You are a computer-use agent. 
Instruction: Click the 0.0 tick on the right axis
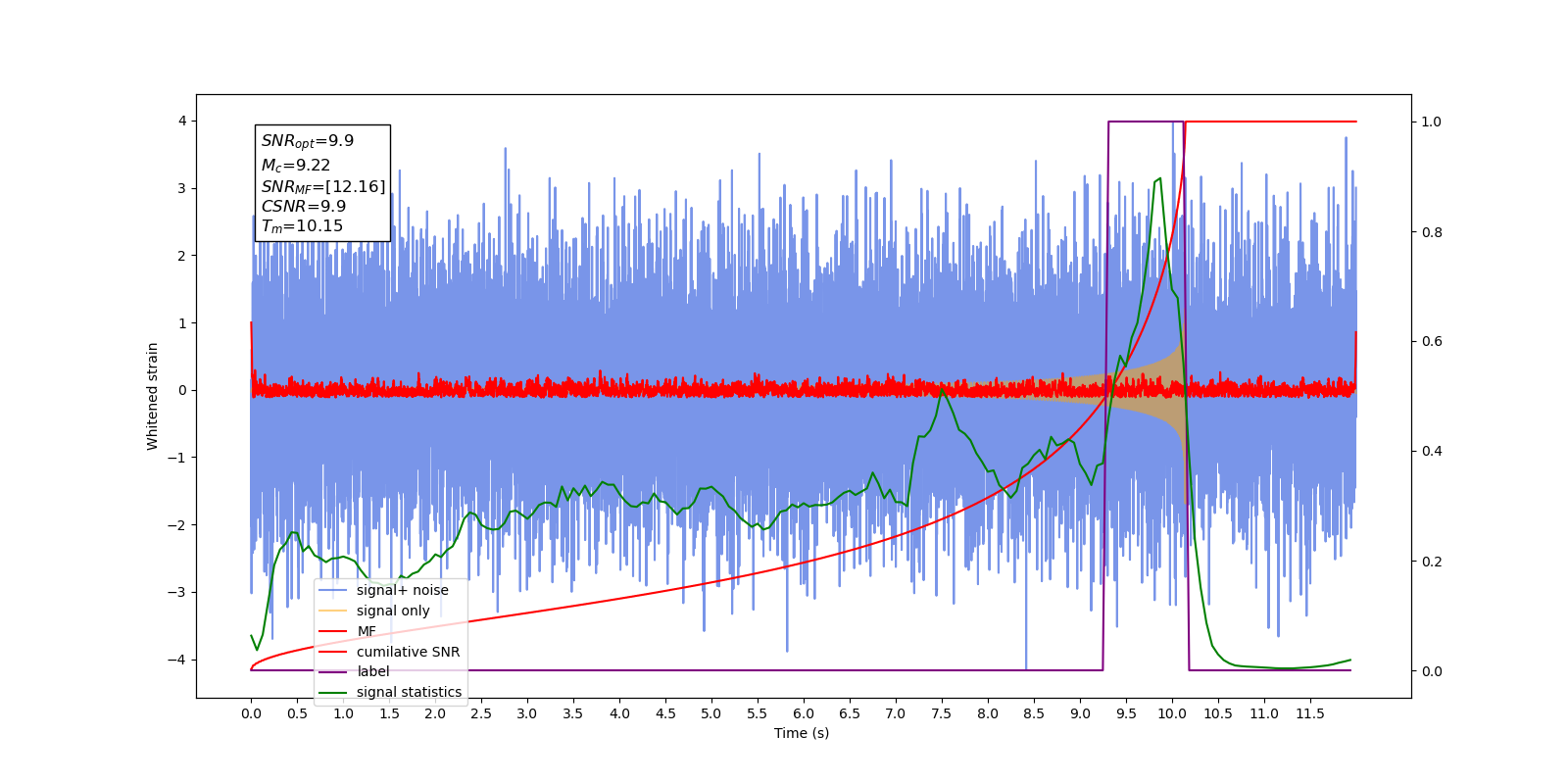click(x=1432, y=671)
